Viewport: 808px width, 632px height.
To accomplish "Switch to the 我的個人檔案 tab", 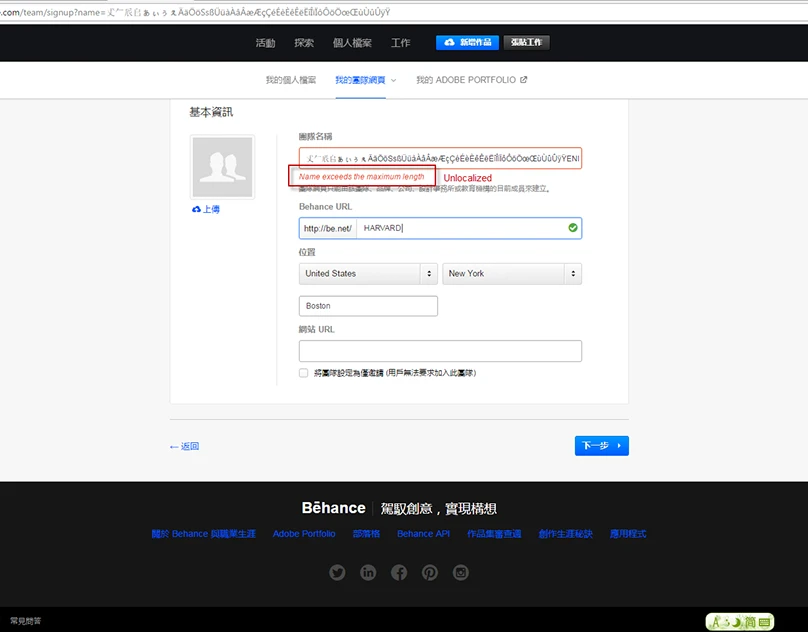I will 290,80.
